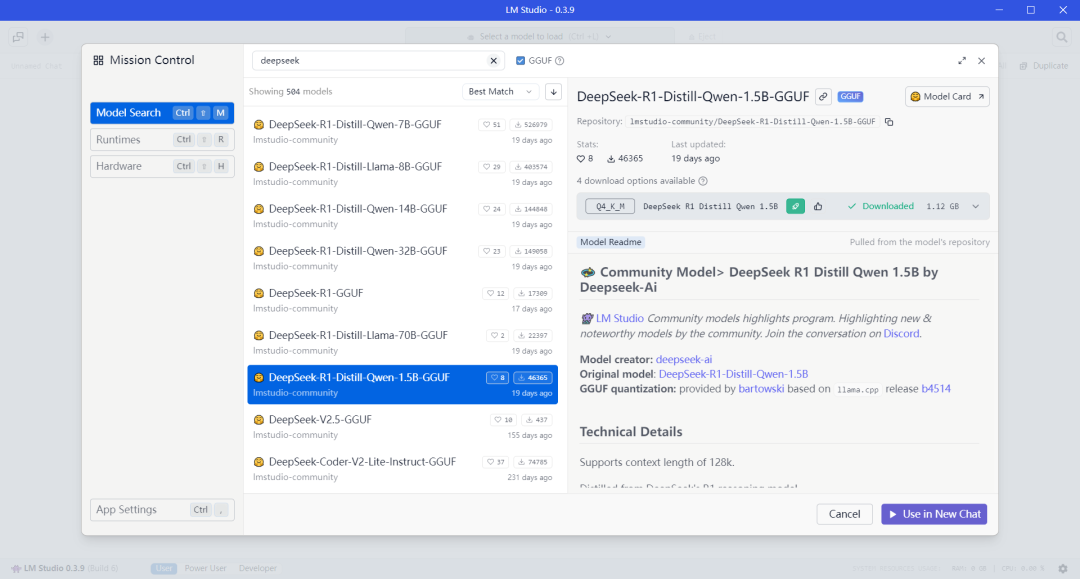The height and width of the screenshot is (579, 1080).
Task: Click likes badge on DeepSeek-R1-Distill-Qwen-32B-GGUF
Action: 492,251
